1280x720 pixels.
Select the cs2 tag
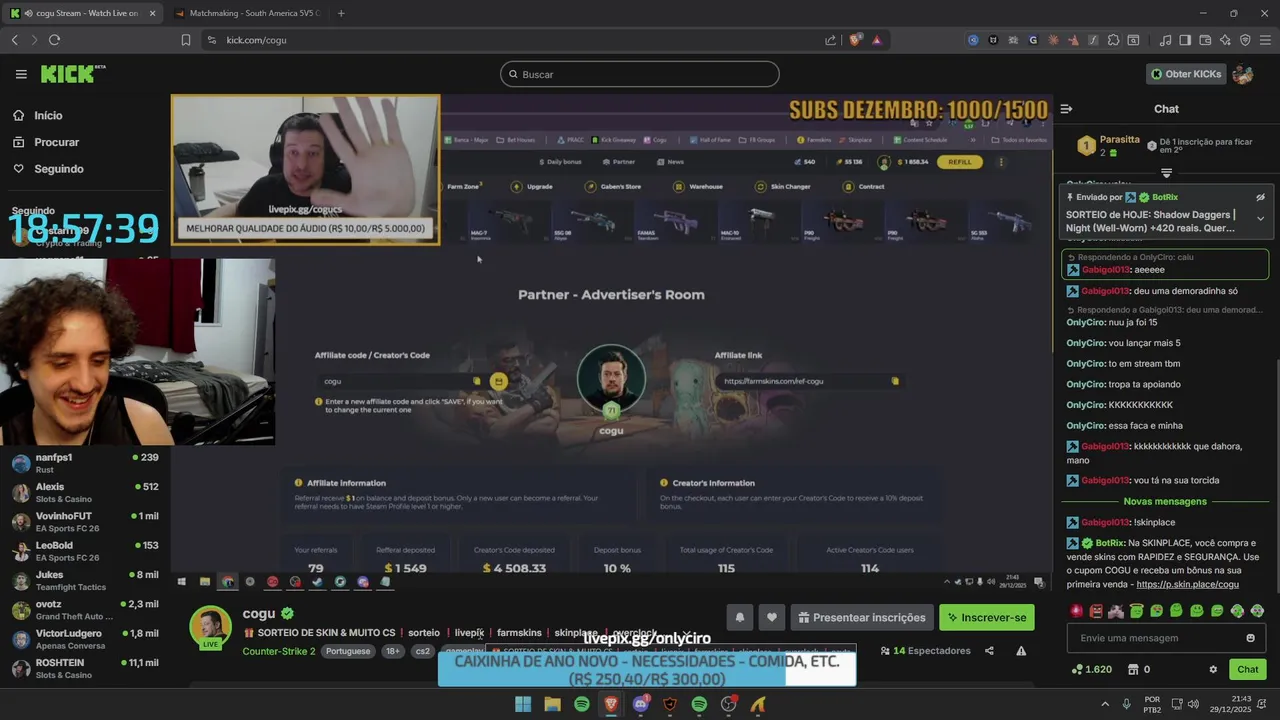click(423, 651)
